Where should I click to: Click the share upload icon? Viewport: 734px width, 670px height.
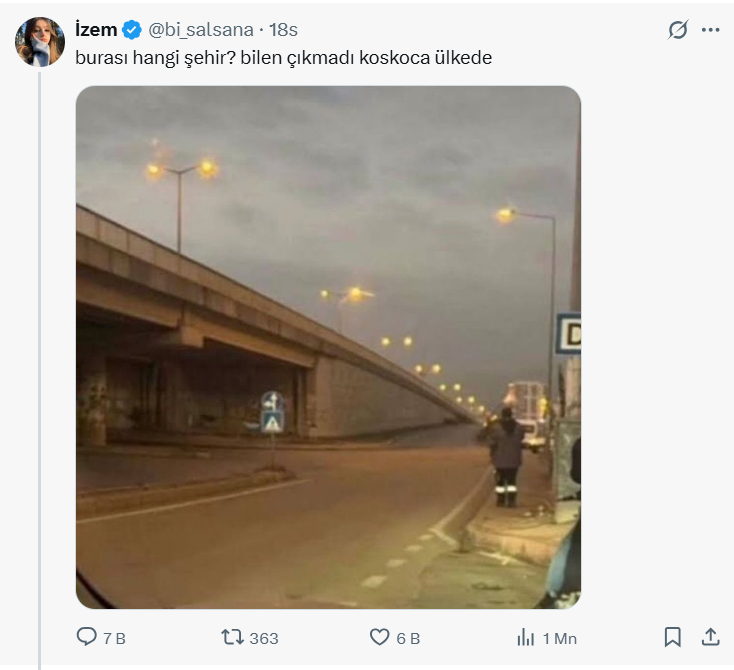(711, 637)
